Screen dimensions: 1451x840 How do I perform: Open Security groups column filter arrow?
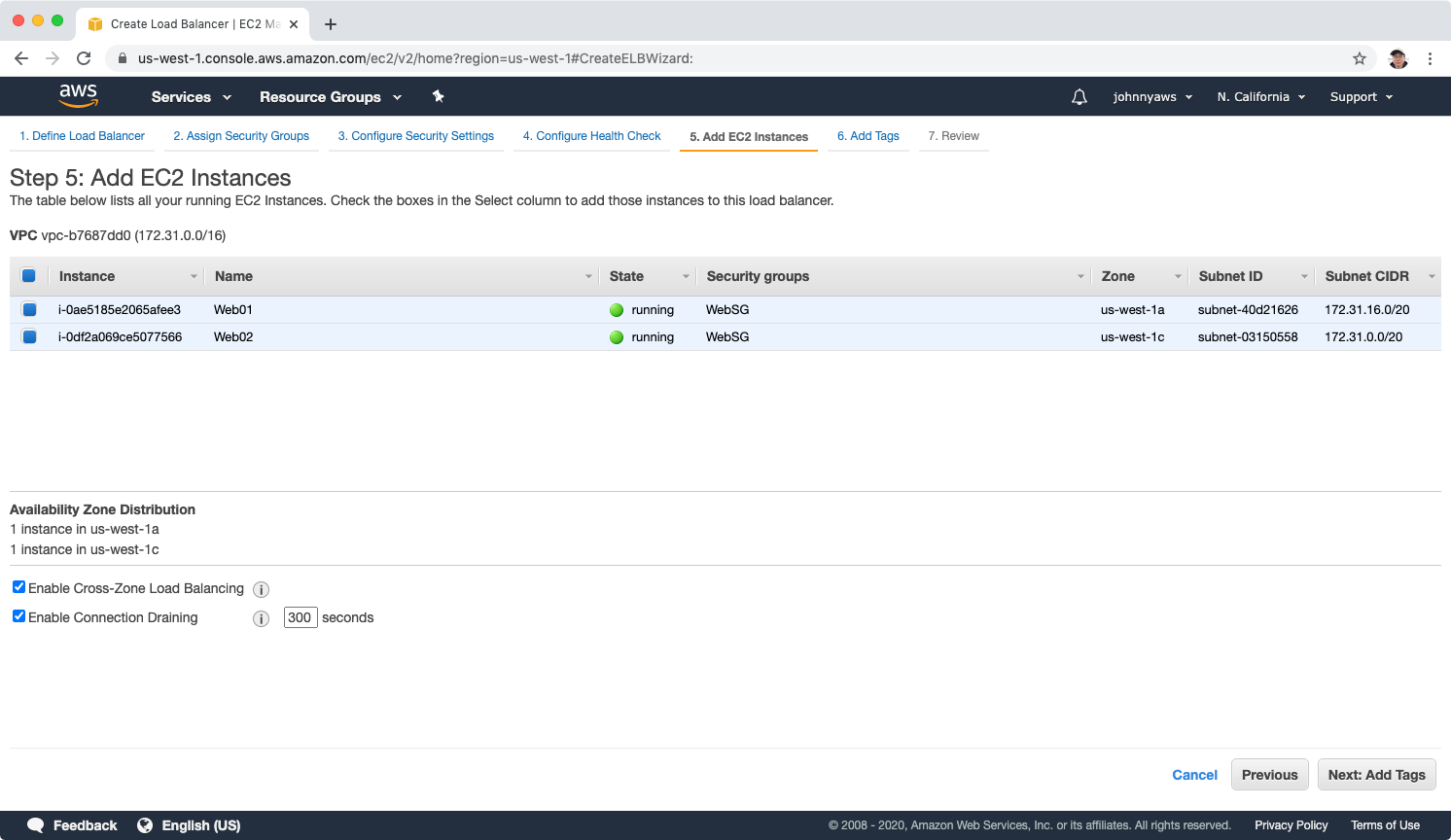point(1080,277)
